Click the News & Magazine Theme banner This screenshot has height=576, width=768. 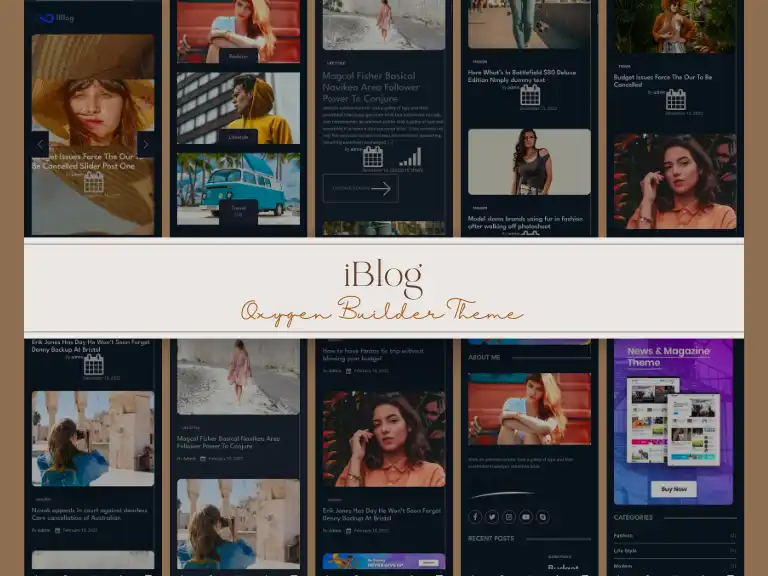[x=674, y=422]
